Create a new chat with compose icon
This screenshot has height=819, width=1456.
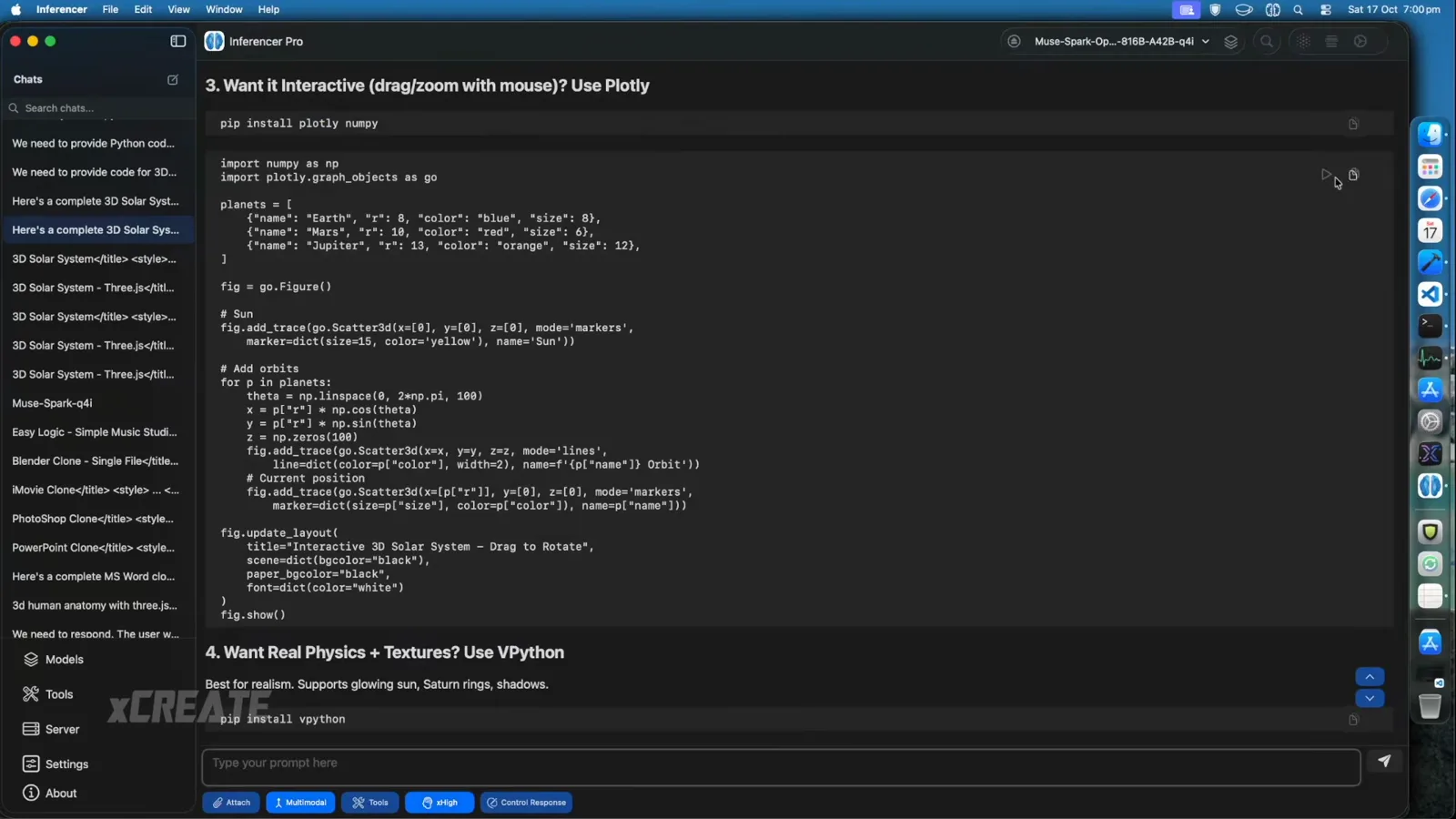pyautogui.click(x=173, y=80)
